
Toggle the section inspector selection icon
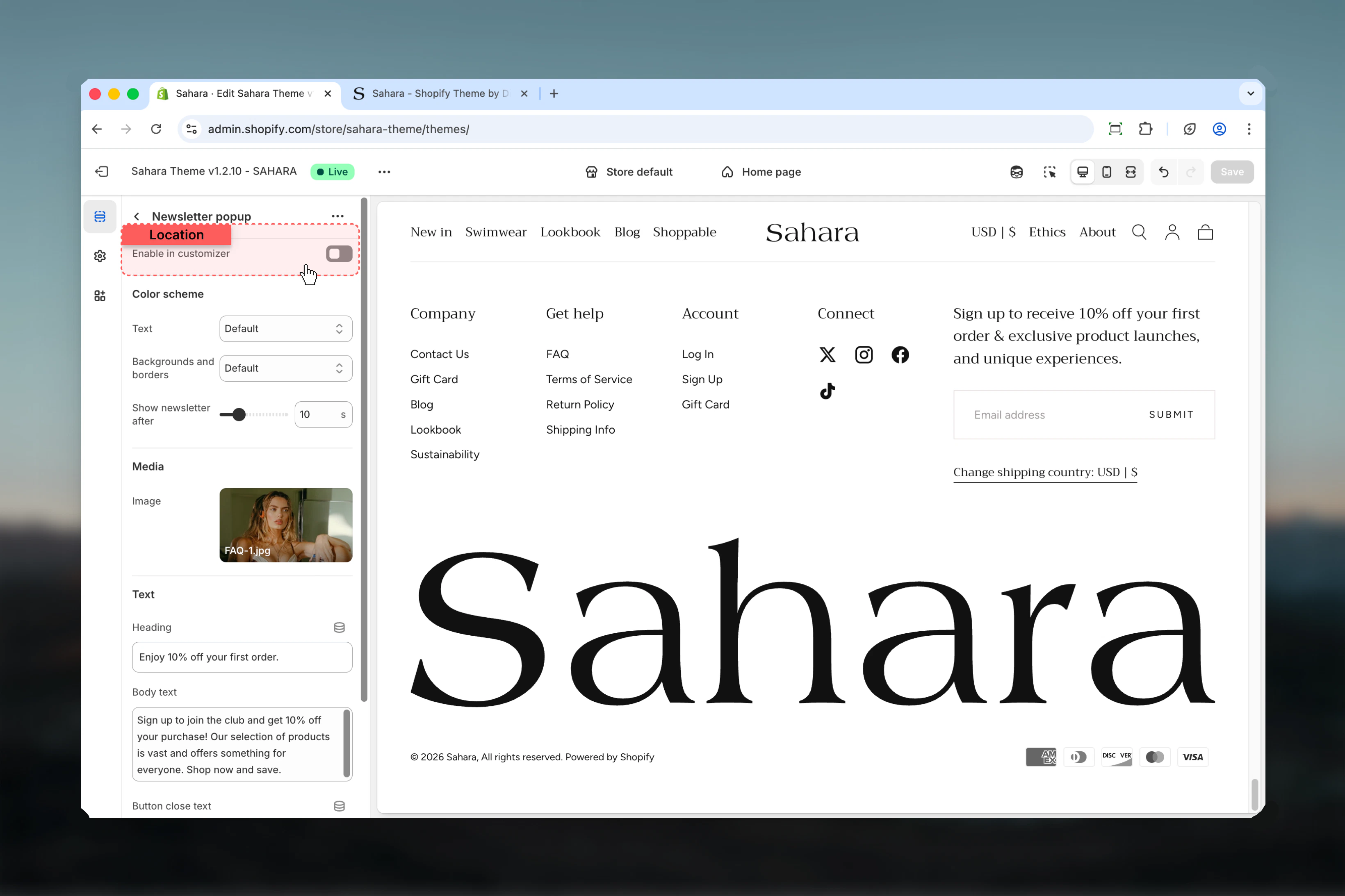[x=1049, y=172]
